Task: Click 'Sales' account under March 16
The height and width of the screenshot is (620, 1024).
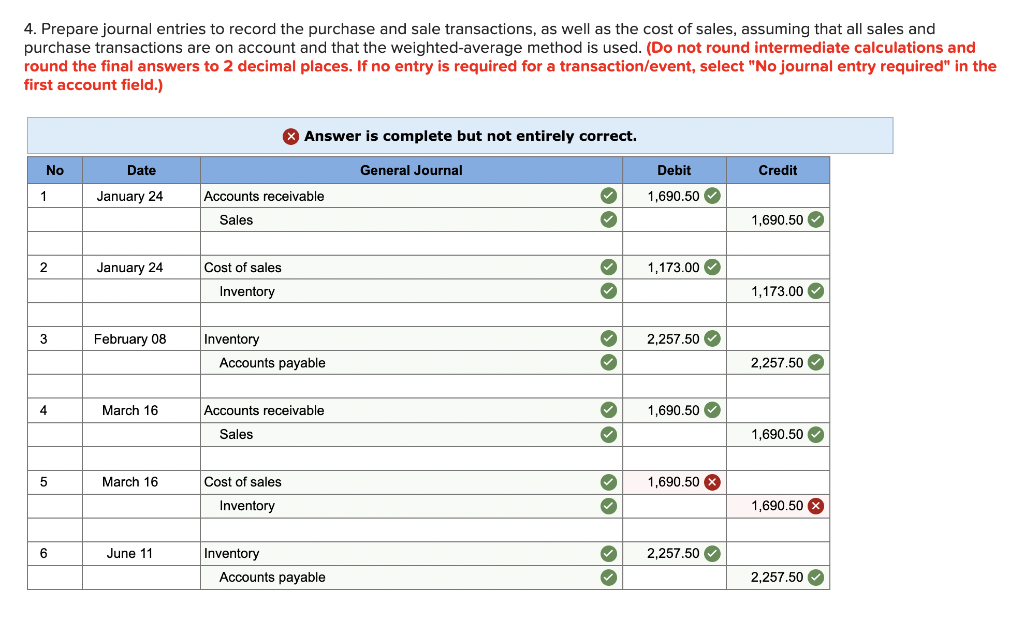Action: [236, 434]
